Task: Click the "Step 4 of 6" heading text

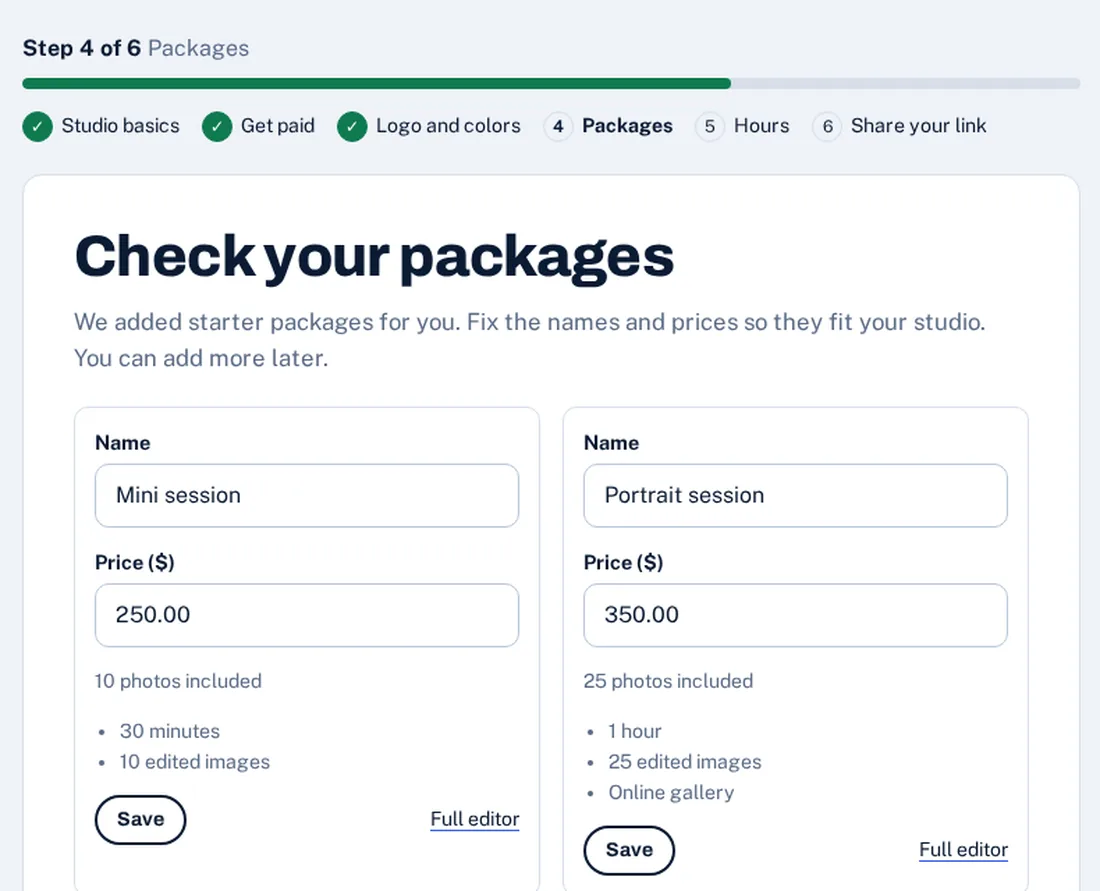Action: pos(81,48)
